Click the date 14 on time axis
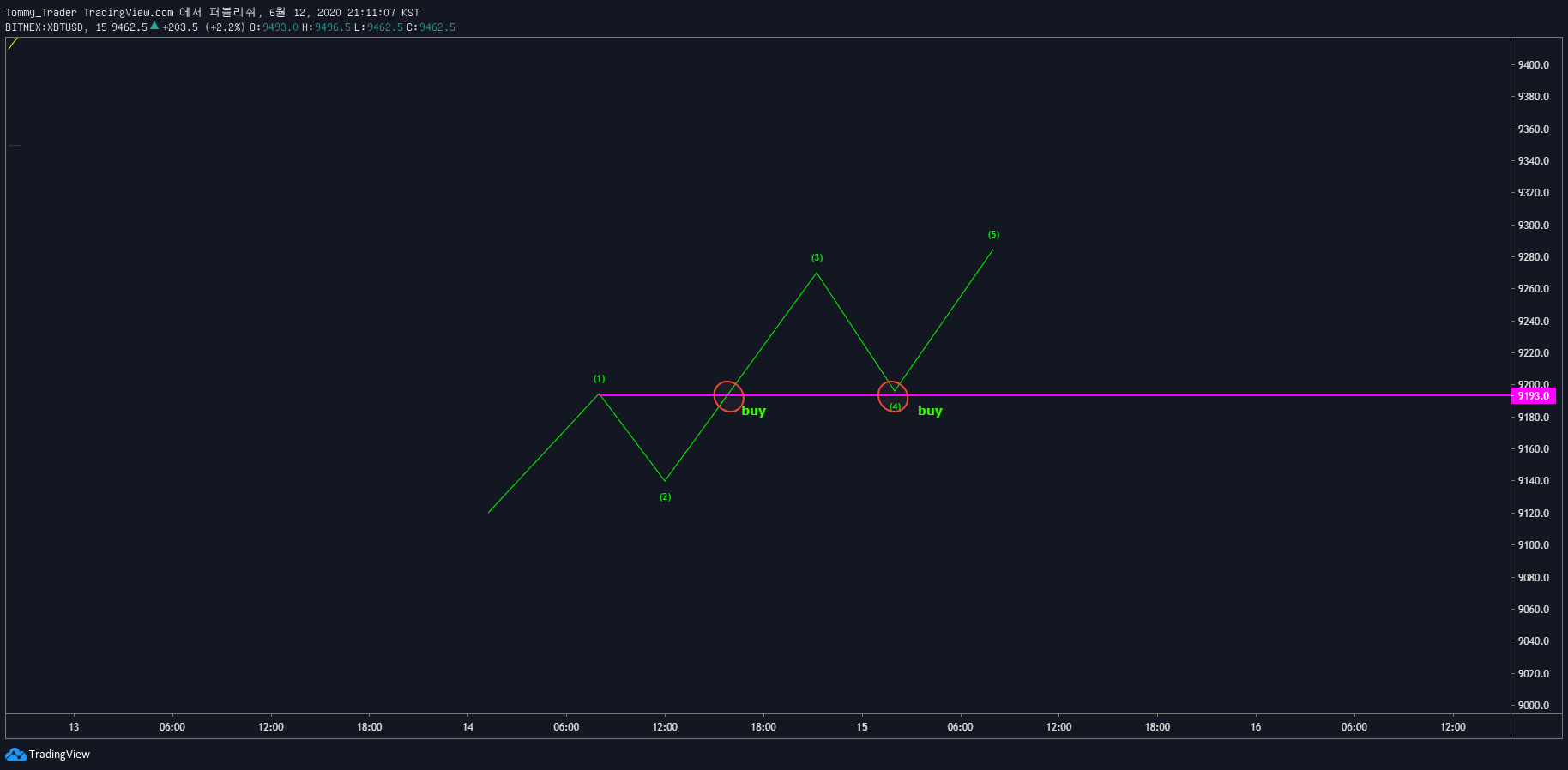The image size is (1568, 770). [x=467, y=727]
